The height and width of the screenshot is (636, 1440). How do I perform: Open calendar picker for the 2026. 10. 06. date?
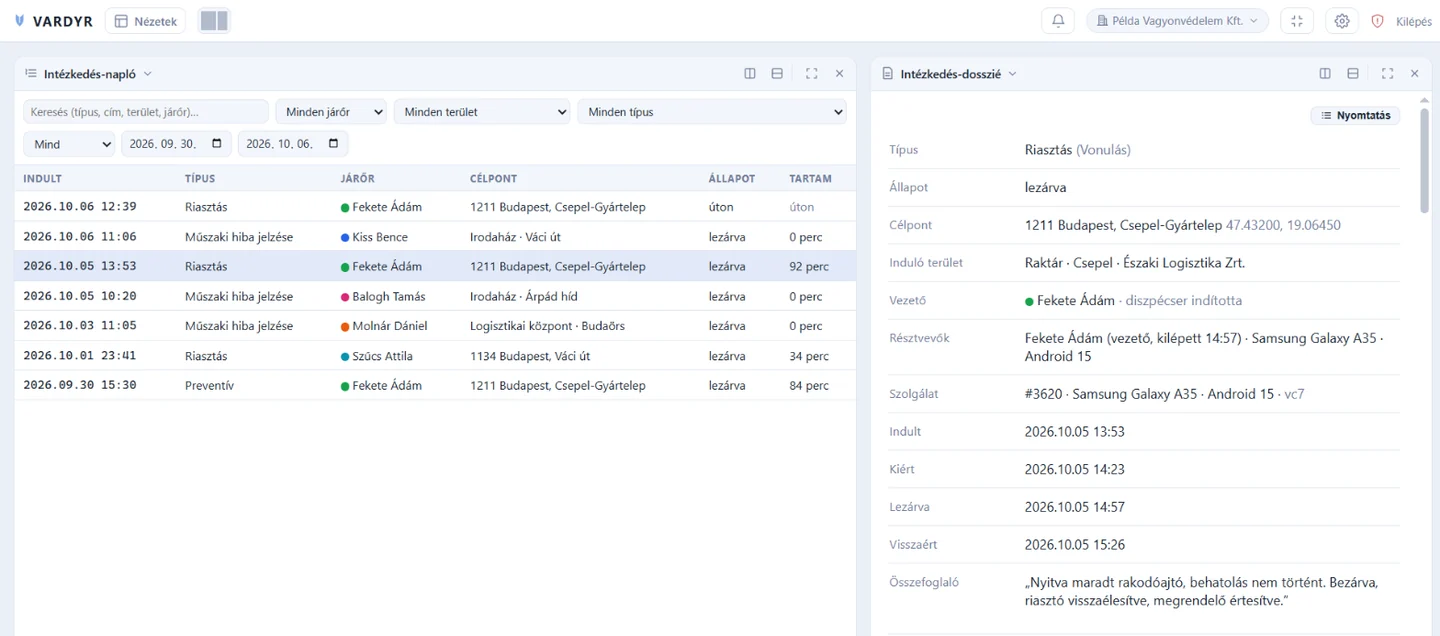point(334,144)
